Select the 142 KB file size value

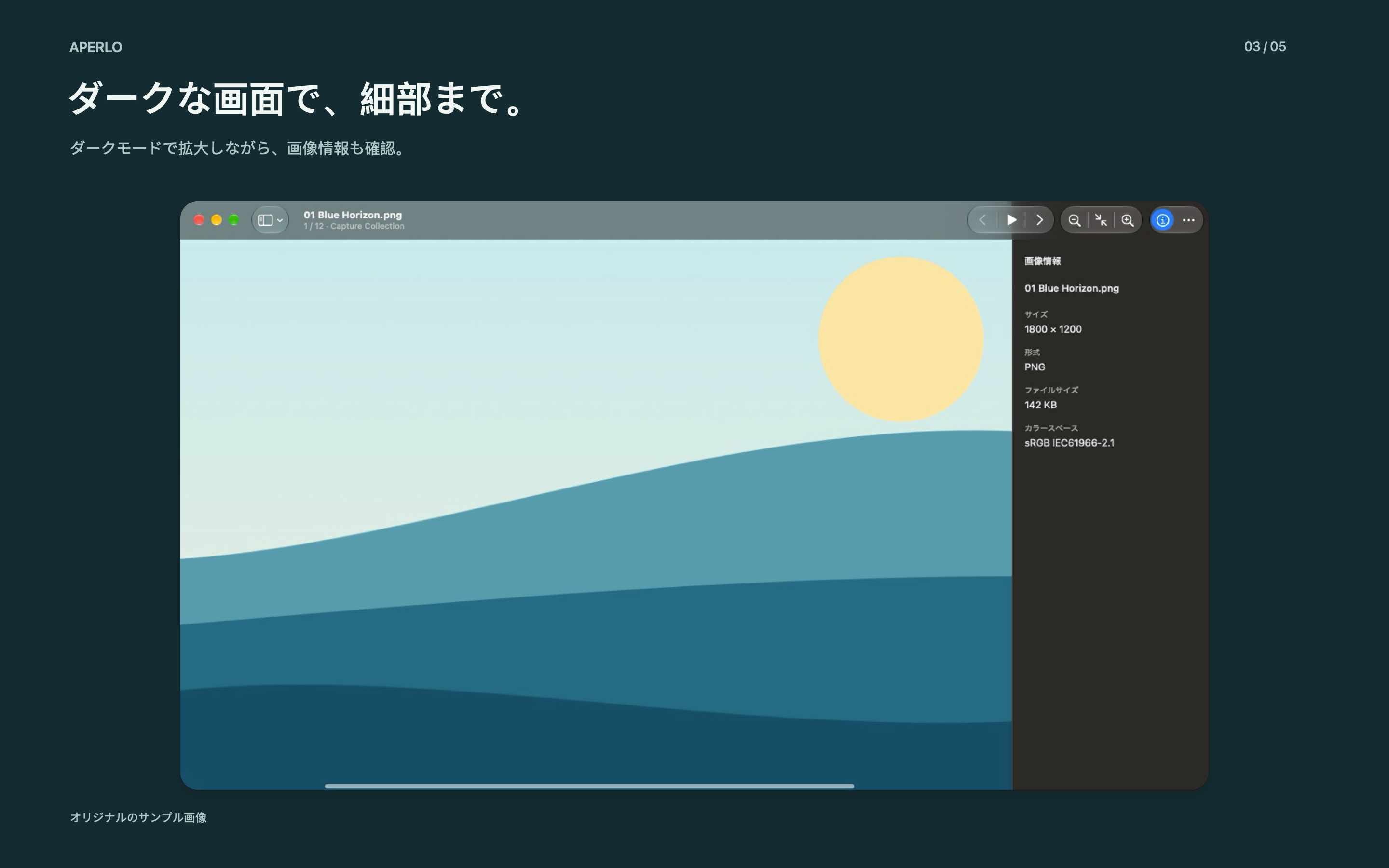tap(1041, 405)
